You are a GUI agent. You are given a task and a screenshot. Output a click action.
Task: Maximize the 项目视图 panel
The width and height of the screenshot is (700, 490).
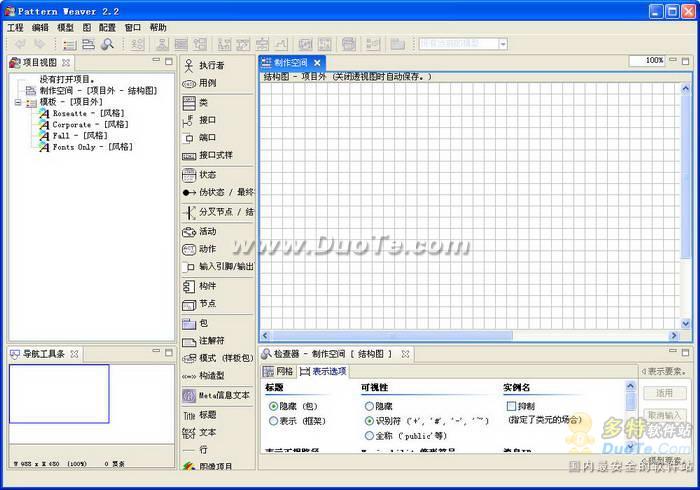tap(169, 61)
